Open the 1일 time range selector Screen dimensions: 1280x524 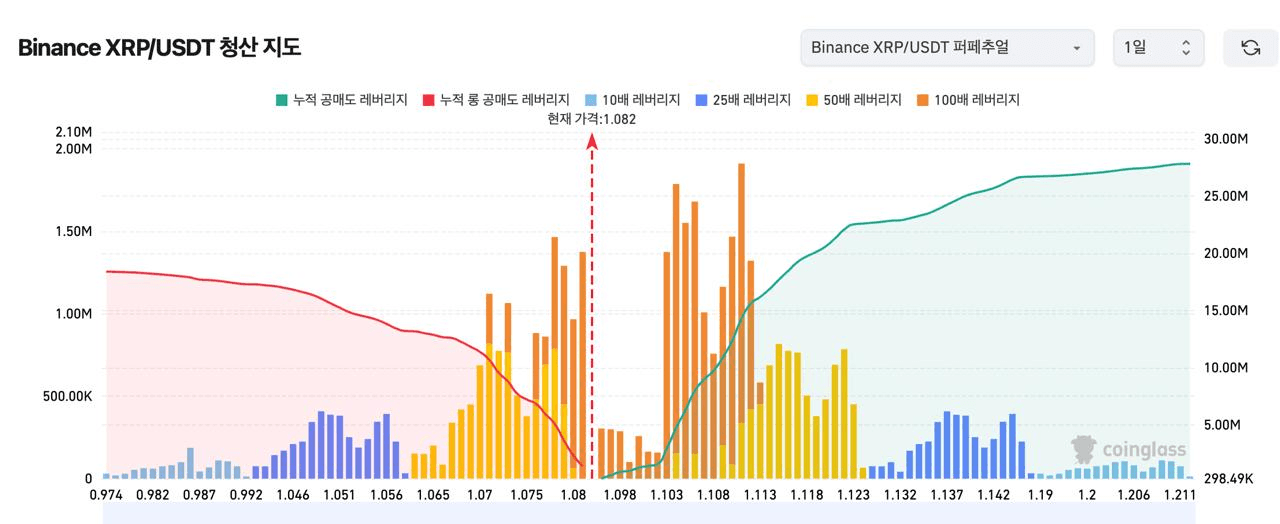click(1158, 48)
